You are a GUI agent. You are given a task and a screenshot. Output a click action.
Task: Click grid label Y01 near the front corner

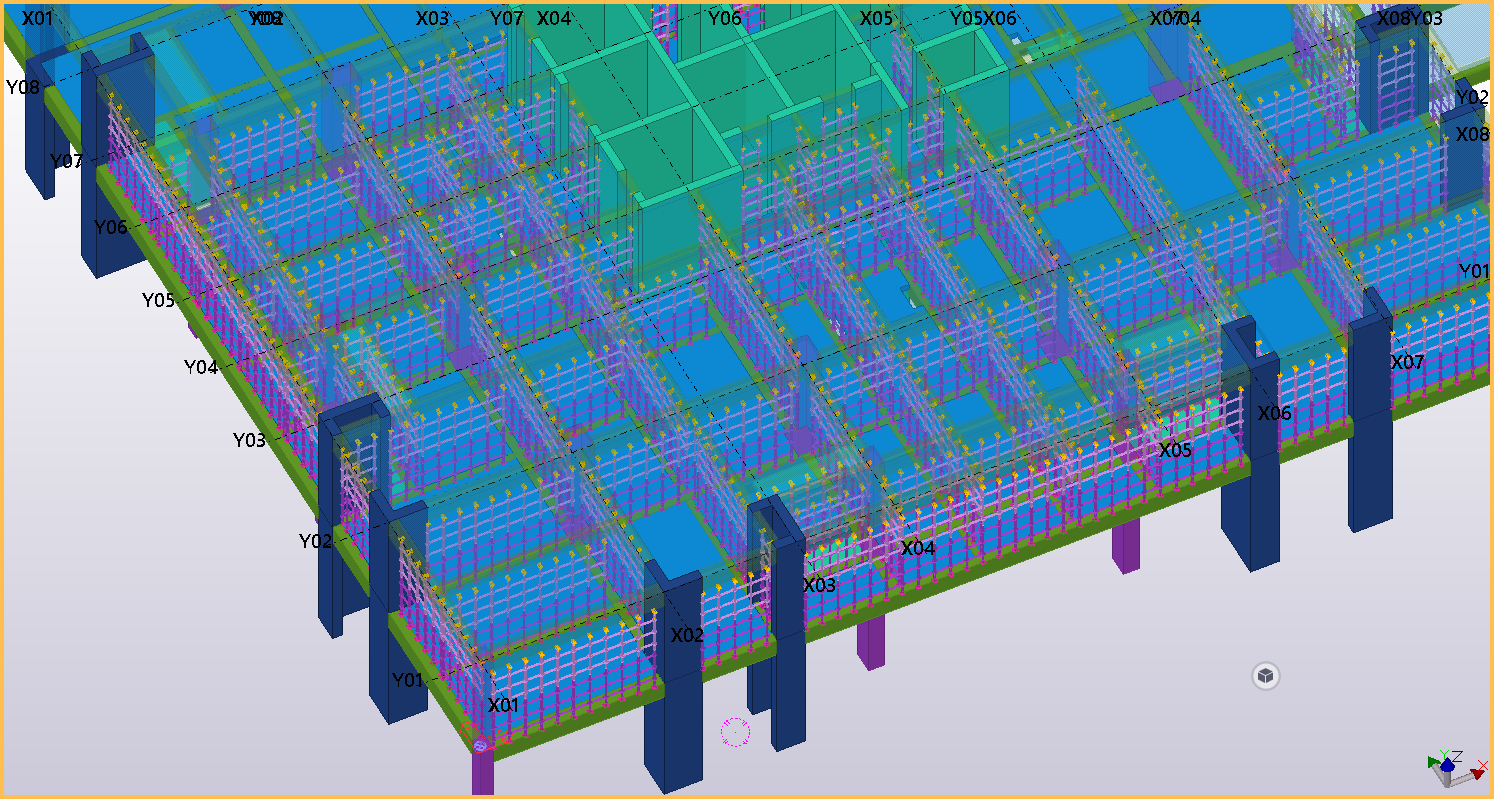pyautogui.click(x=408, y=680)
